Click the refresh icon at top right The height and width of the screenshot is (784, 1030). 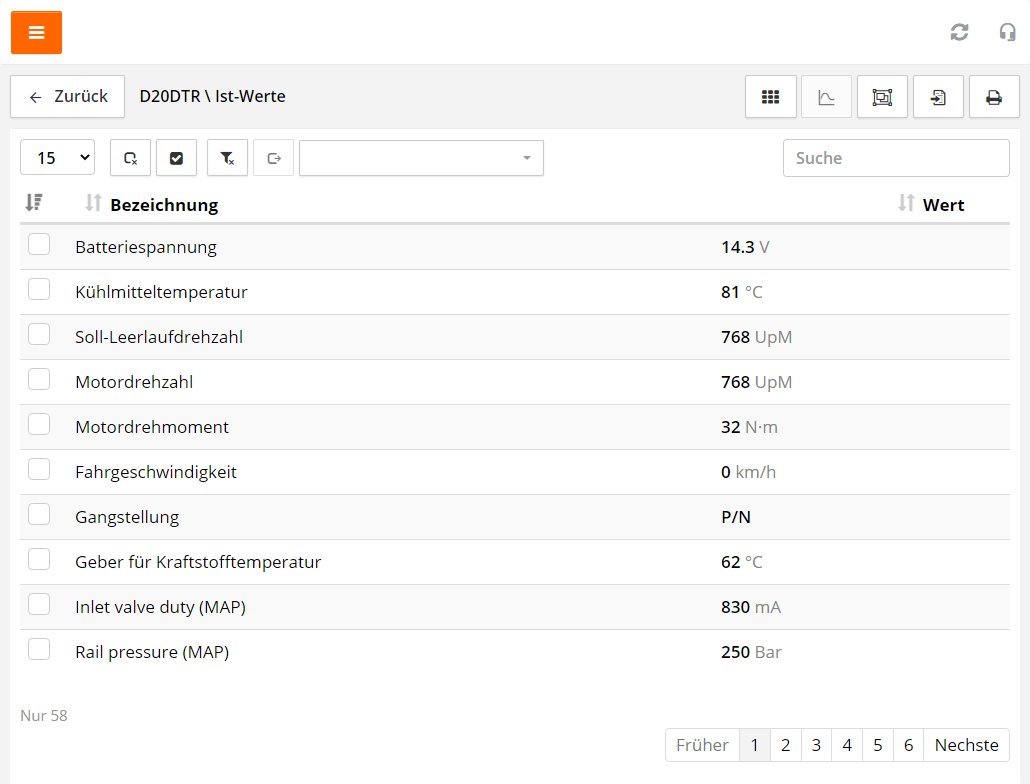[x=959, y=32]
